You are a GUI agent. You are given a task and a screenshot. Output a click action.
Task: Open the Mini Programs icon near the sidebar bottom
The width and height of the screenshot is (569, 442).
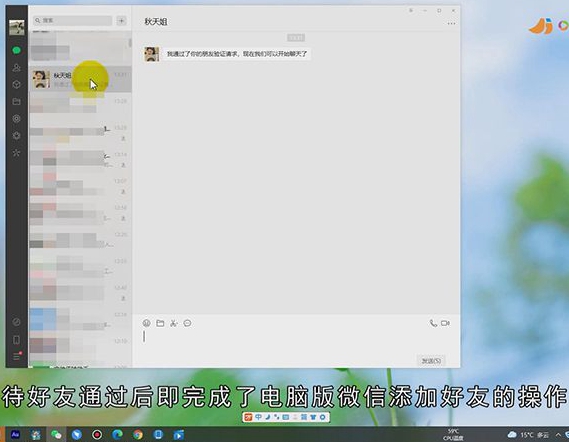[16, 322]
